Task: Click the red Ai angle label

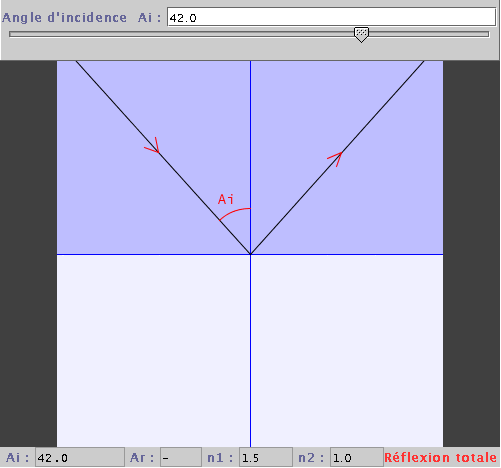Action: (x=226, y=199)
